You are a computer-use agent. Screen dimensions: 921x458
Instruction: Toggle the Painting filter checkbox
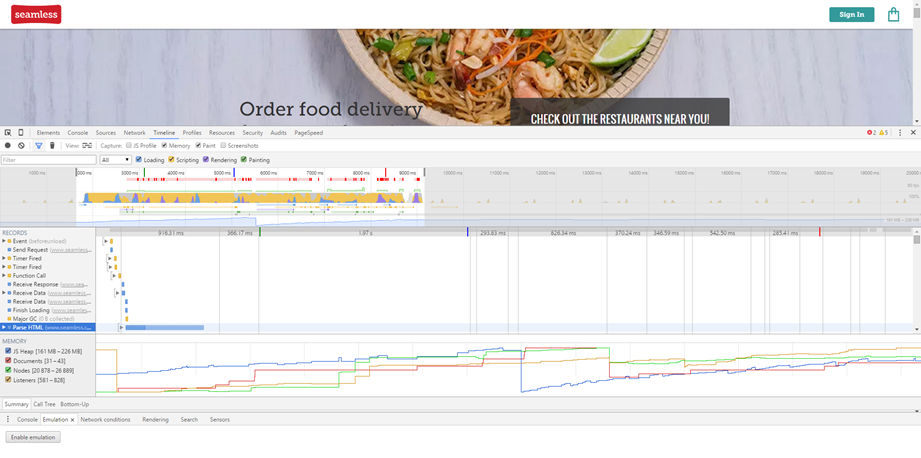(244, 159)
